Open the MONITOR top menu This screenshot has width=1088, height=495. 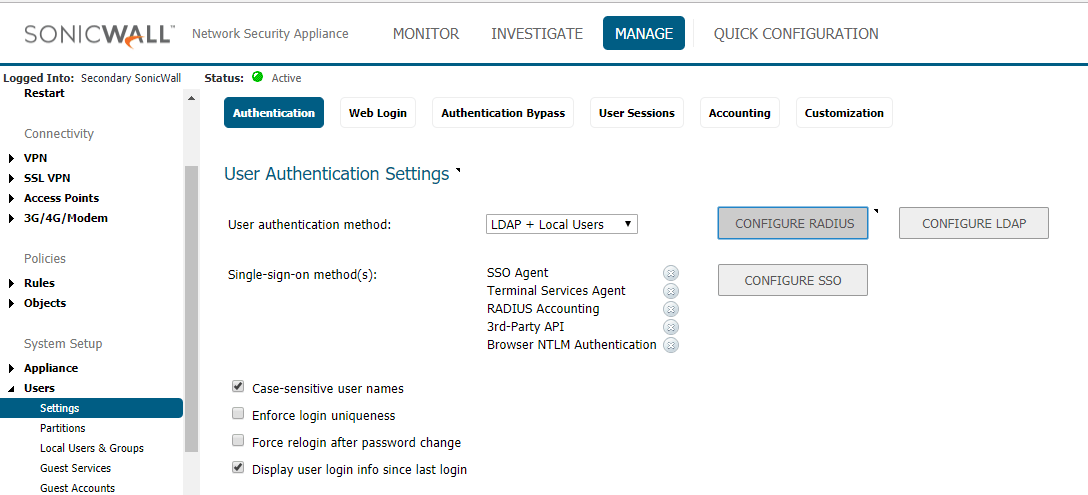tap(425, 33)
